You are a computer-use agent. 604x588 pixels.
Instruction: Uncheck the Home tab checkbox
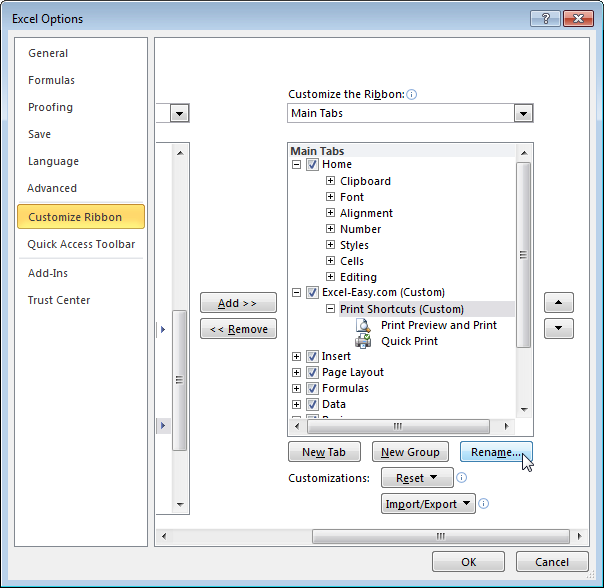pyautogui.click(x=312, y=165)
